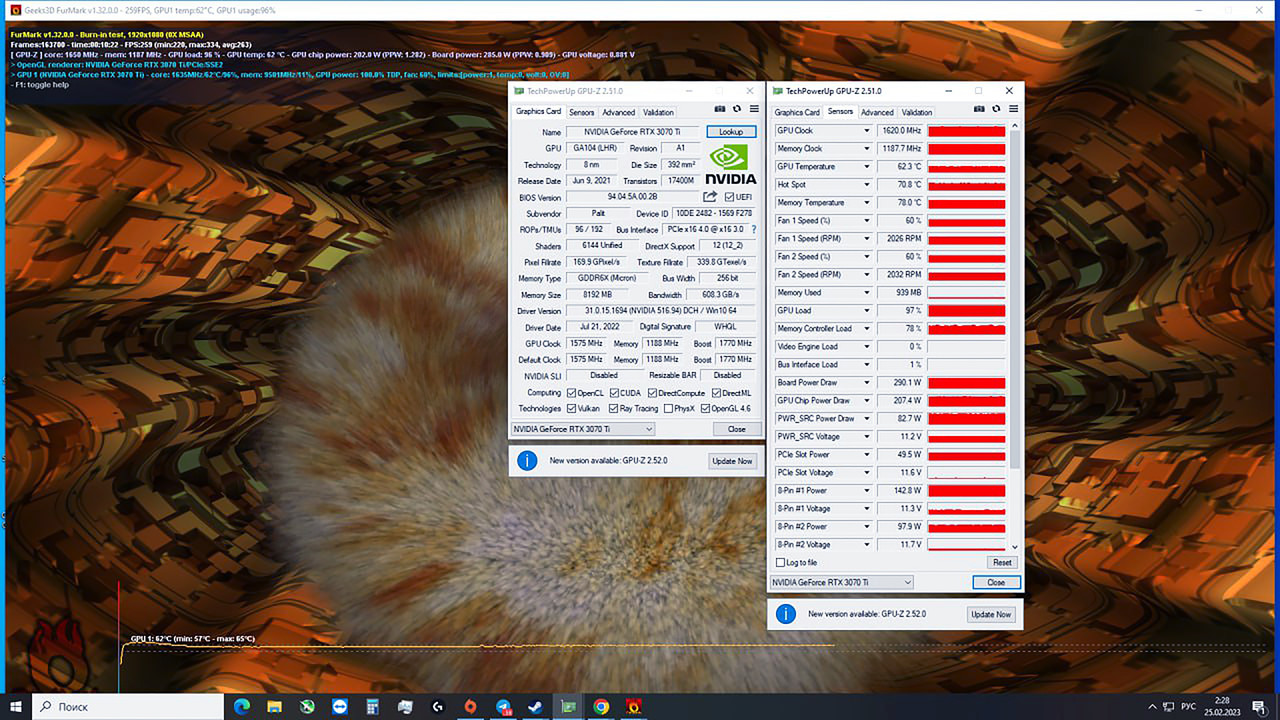
Task: Open Steam from the taskbar
Action: (535, 706)
